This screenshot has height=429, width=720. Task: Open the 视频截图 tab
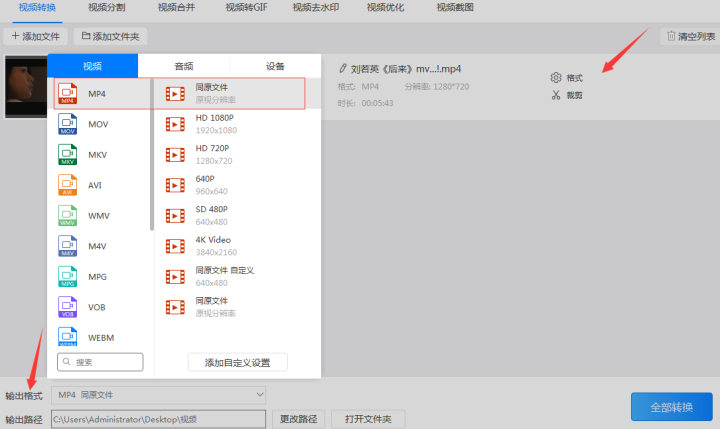(x=455, y=8)
